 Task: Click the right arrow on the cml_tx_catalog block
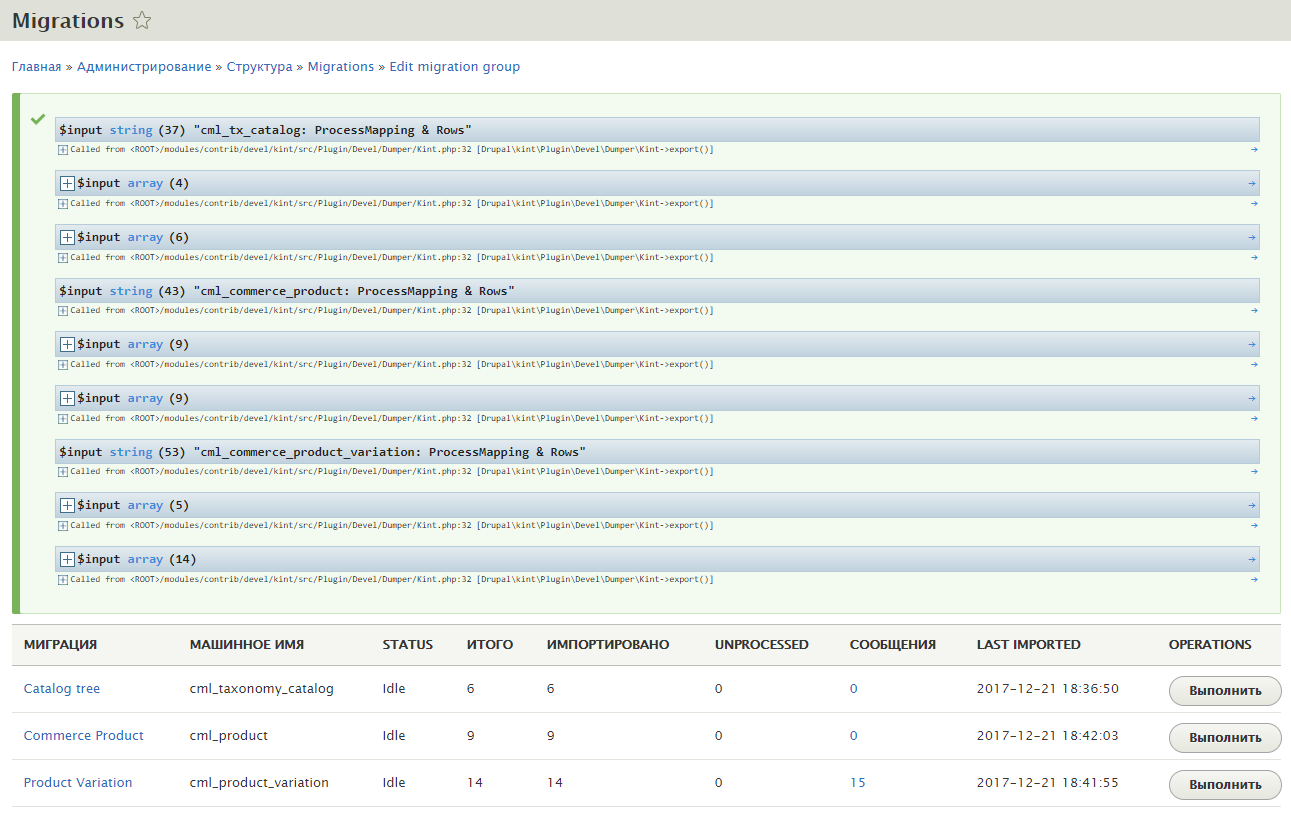[x=1253, y=148]
